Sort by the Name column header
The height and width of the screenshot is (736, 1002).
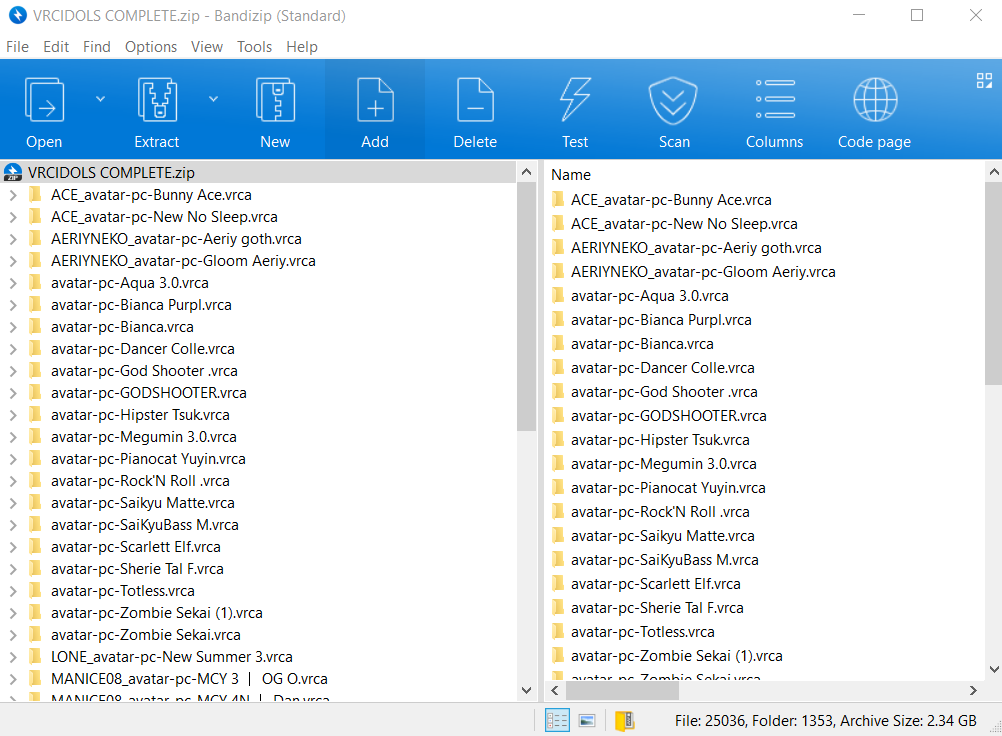[571, 174]
